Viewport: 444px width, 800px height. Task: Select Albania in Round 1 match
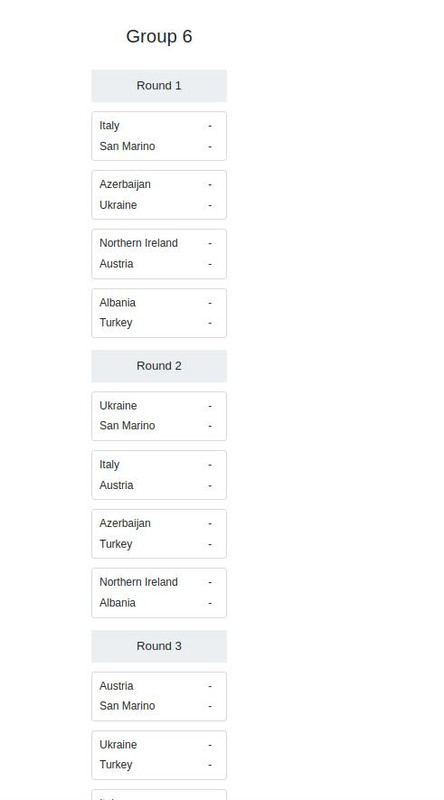117,303
